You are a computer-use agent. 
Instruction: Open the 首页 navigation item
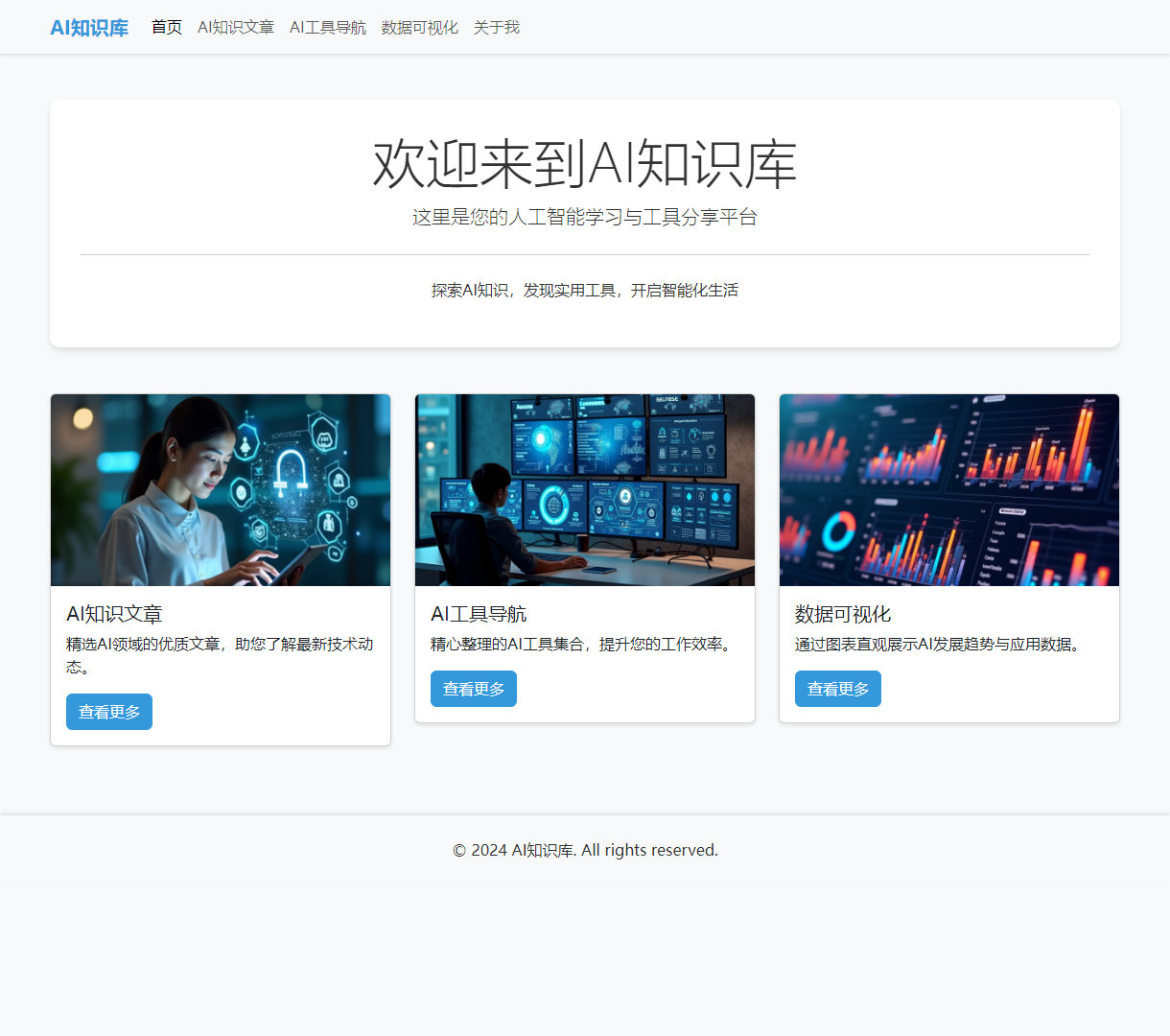(x=166, y=27)
